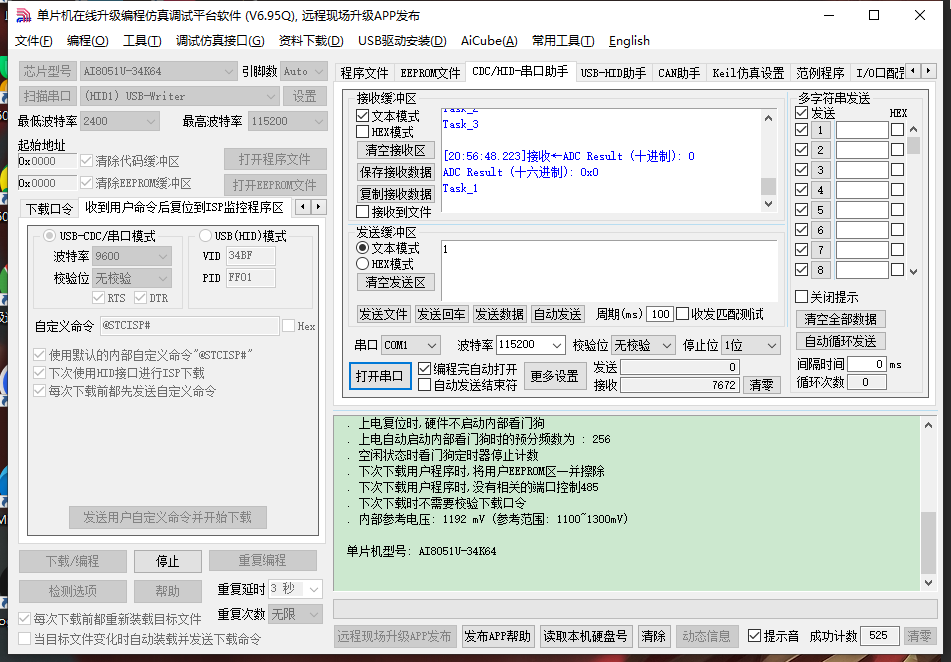Click the 间隔时间 ms input field
Image resolution: width=951 pixels, height=662 pixels.
click(867, 364)
